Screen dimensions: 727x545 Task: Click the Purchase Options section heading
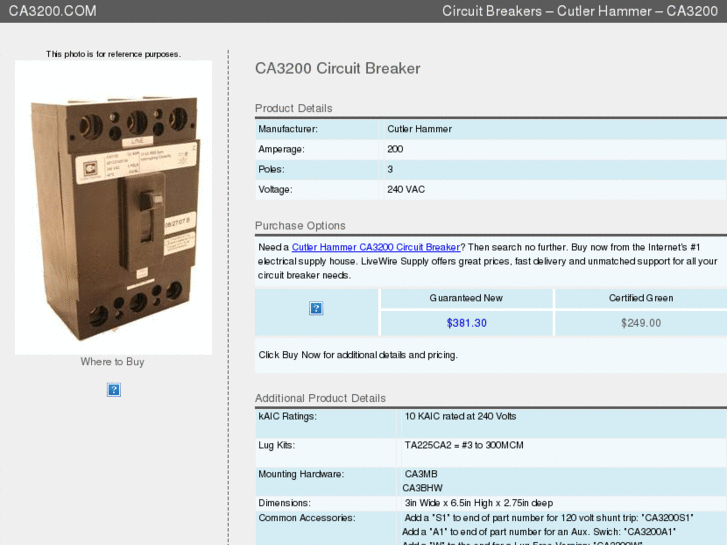300,225
